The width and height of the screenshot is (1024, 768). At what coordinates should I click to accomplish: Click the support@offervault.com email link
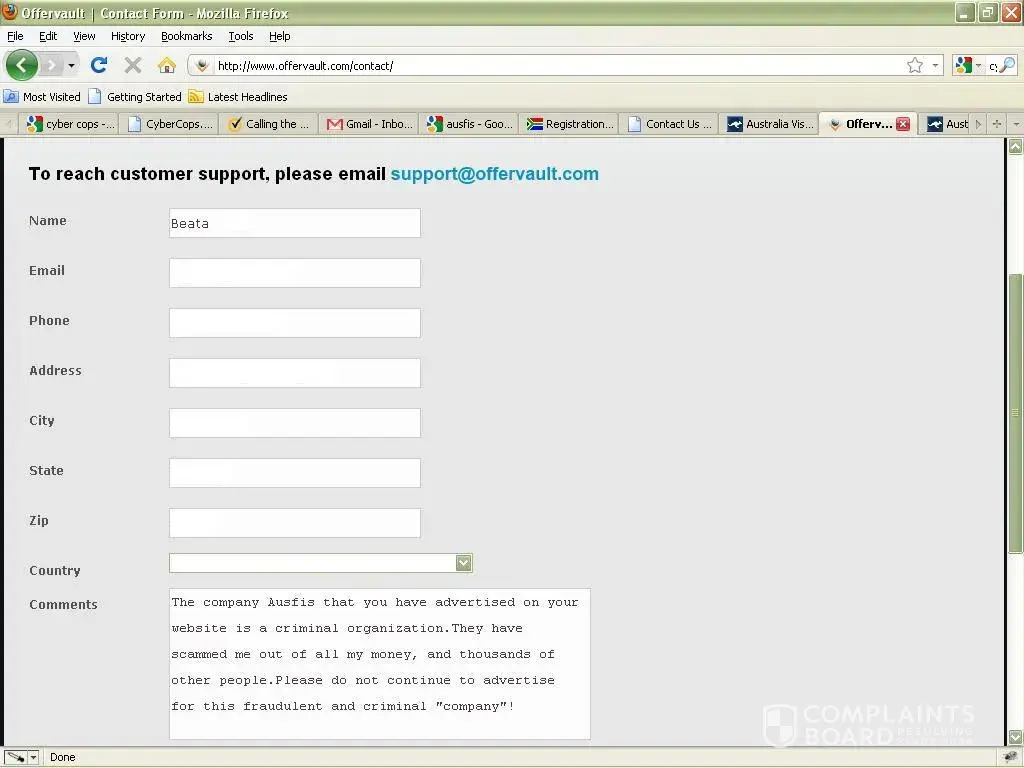click(x=494, y=174)
